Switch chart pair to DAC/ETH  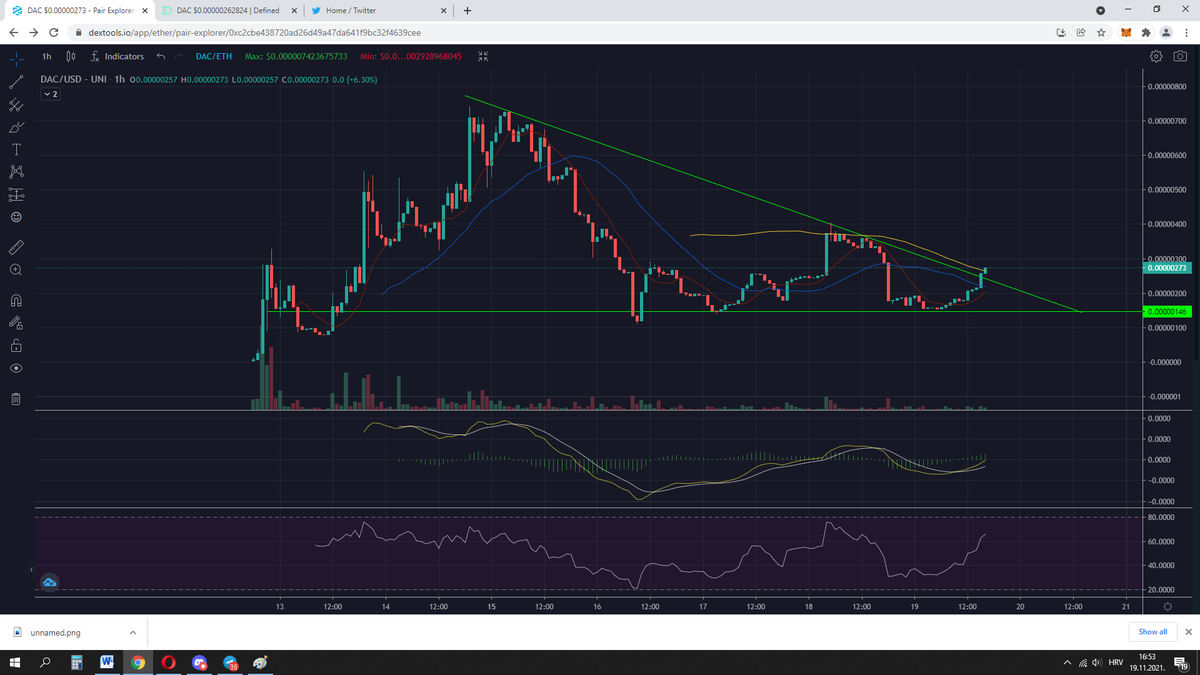(214, 56)
